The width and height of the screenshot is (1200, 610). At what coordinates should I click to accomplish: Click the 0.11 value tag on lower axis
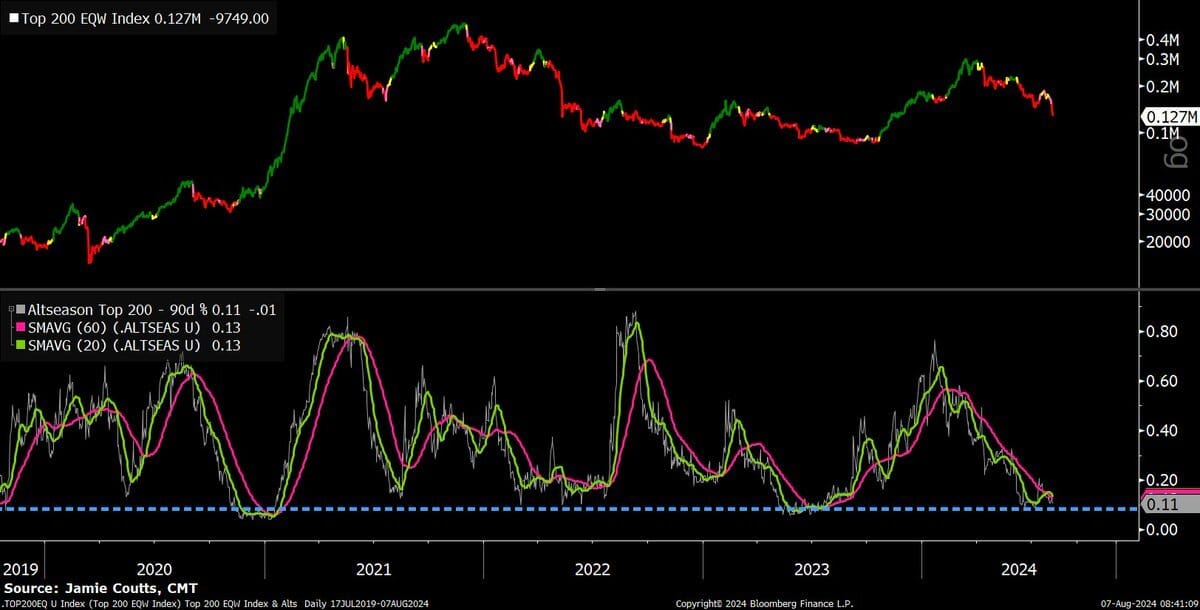tap(1170, 504)
